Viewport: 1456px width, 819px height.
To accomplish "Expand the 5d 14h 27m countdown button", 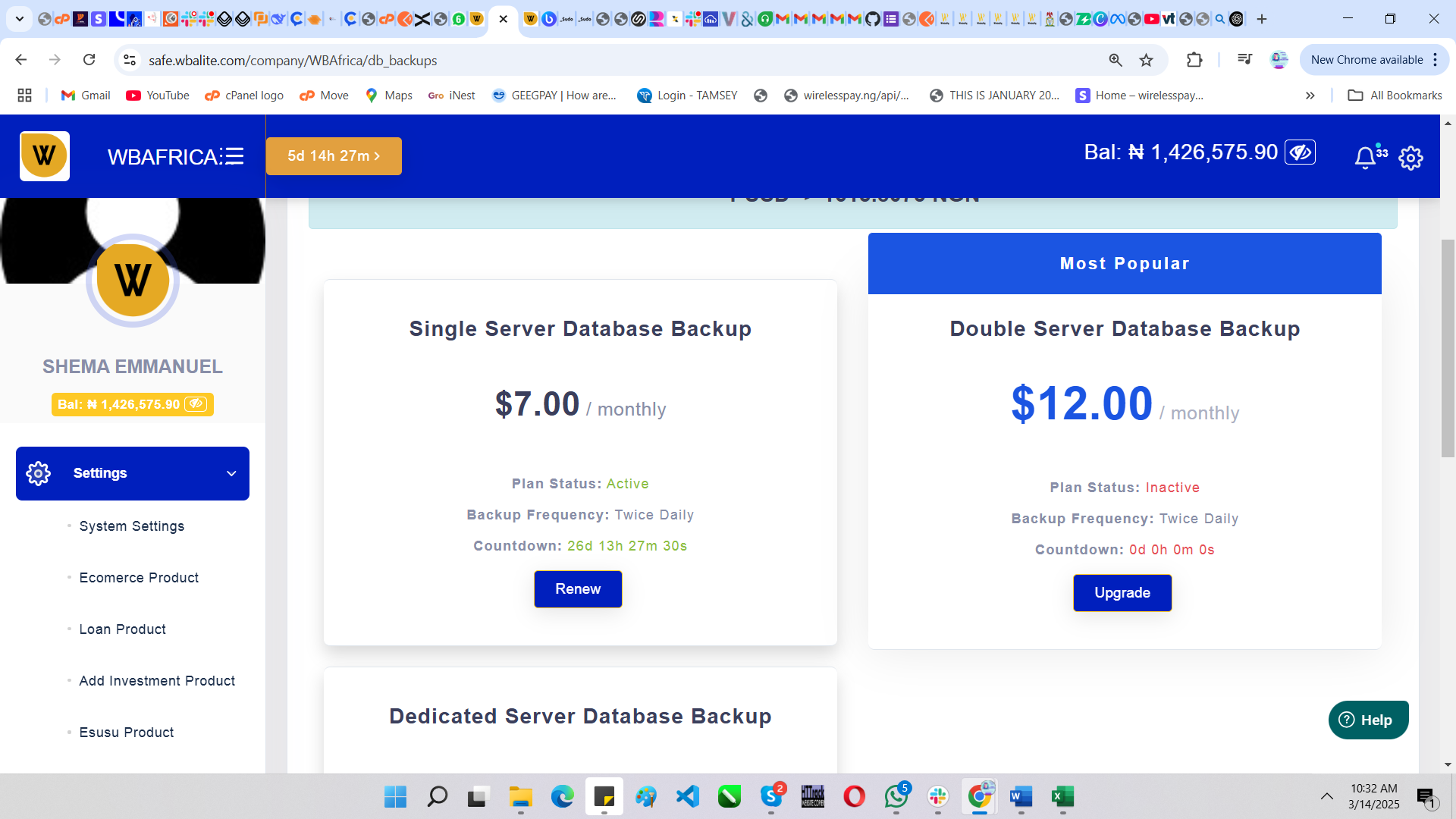I will tap(334, 156).
